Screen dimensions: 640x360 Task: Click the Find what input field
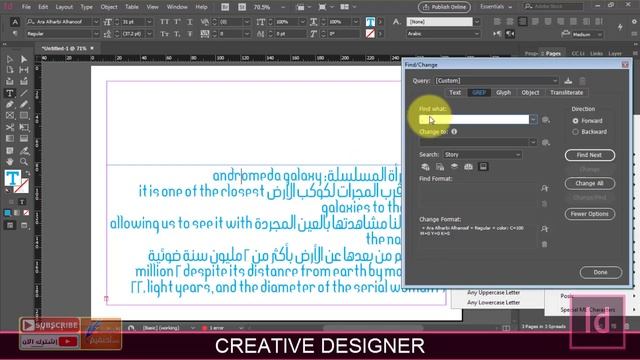tap(474, 120)
